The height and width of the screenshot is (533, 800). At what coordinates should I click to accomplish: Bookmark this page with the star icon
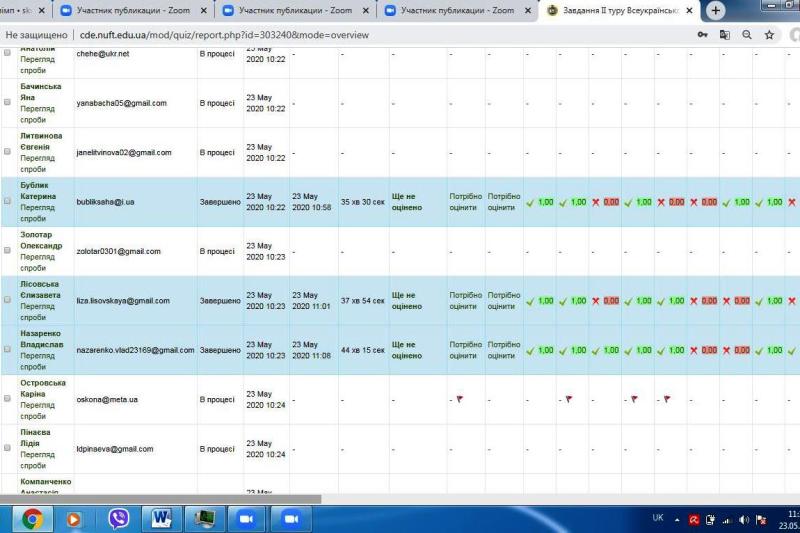(x=769, y=35)
